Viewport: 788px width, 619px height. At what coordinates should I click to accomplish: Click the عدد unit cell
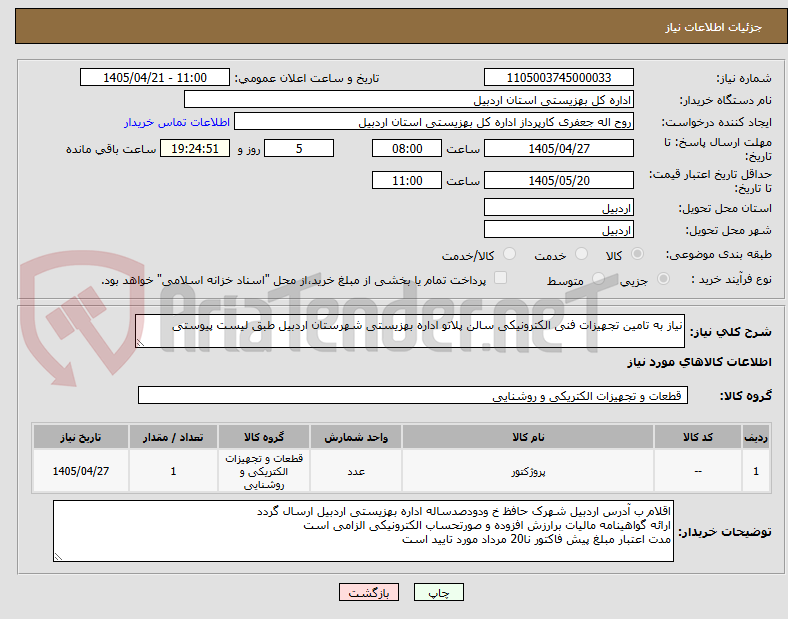click(356, 471)
